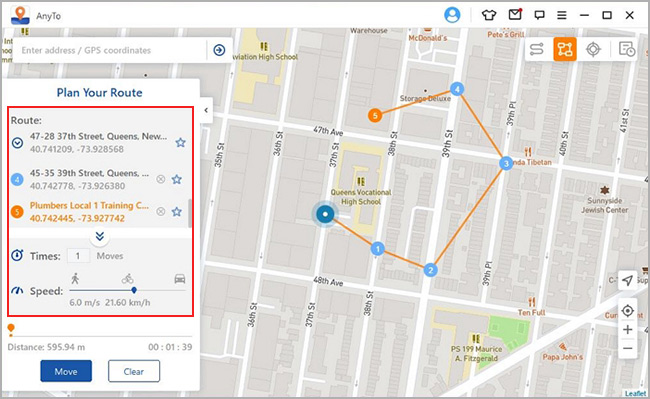Click route waypoint 4 on the map

click(457, 89)
